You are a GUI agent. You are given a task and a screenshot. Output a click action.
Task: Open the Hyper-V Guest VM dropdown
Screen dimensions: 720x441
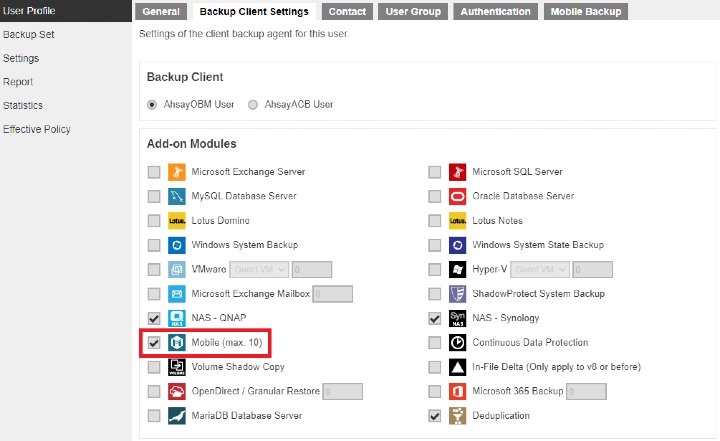pos(540,269)
